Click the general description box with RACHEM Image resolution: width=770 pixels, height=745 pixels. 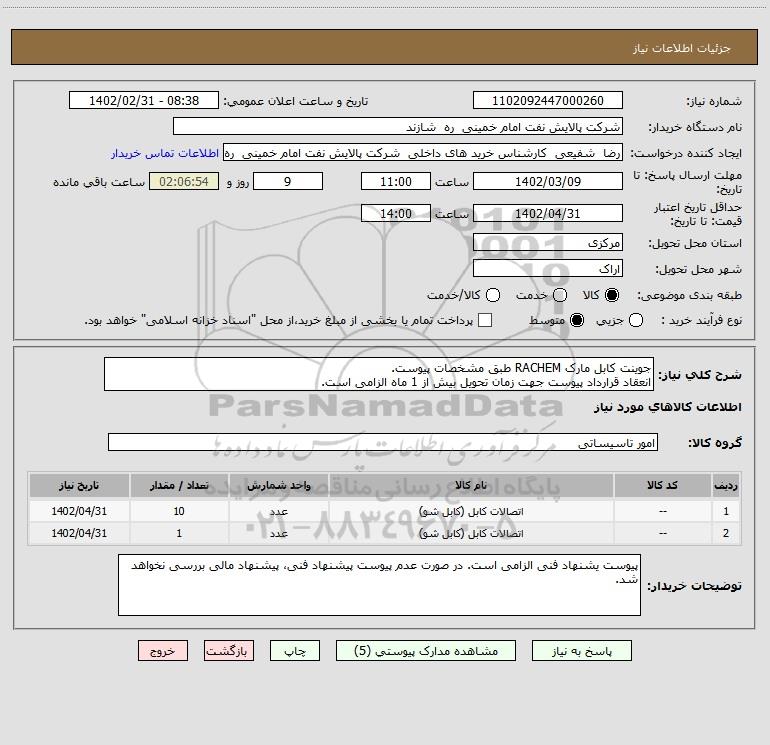click(379, 375)
